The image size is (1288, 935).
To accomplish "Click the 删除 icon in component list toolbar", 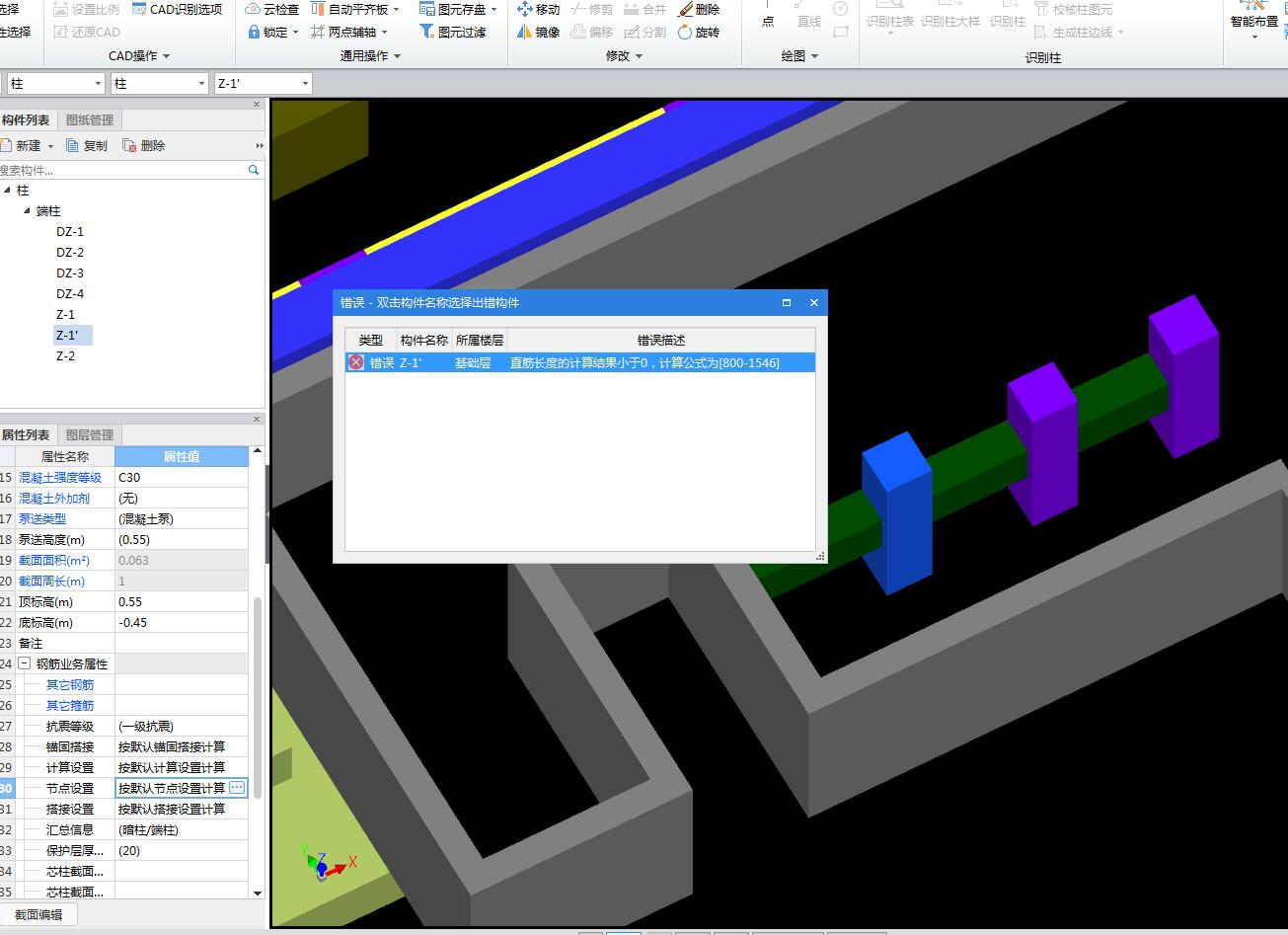I will point(129,145).
